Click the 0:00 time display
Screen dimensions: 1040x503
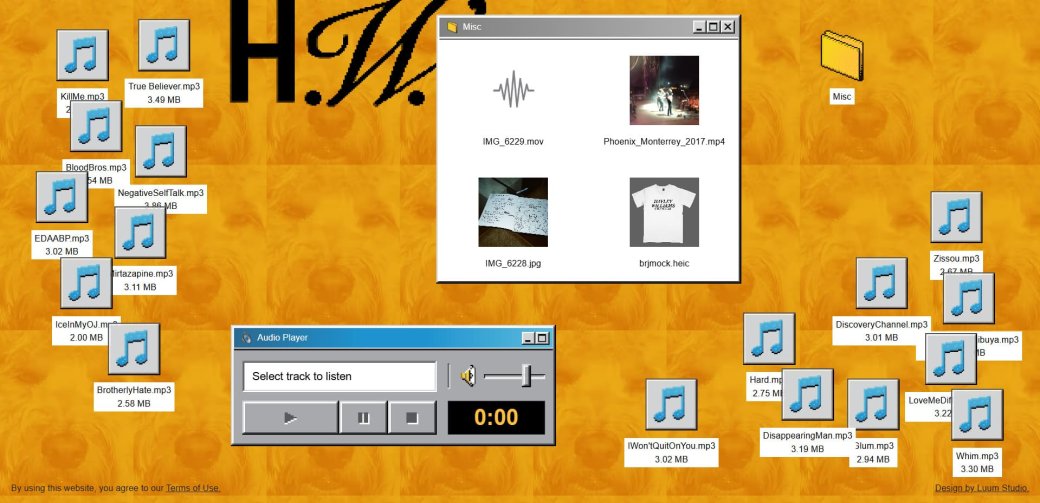tap(496, 417)
